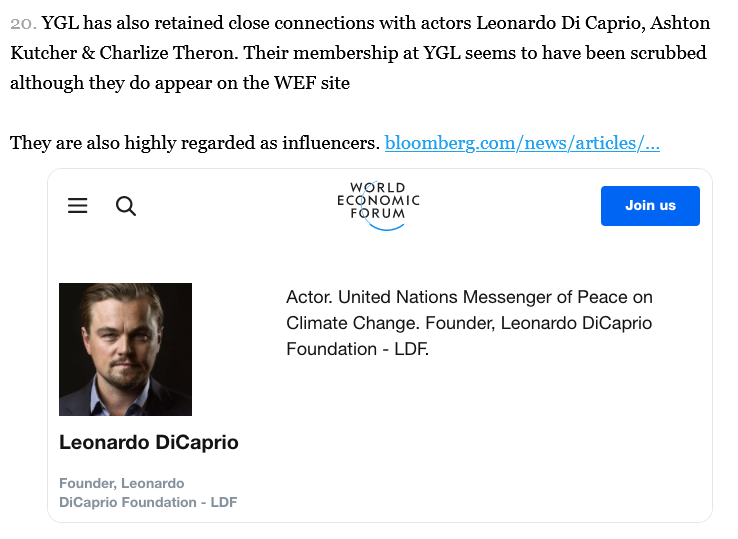Click the gray Founder, Leonardo DiCaprio Foundation subtitle
738x539 pixels.
[x=148, y=493]
